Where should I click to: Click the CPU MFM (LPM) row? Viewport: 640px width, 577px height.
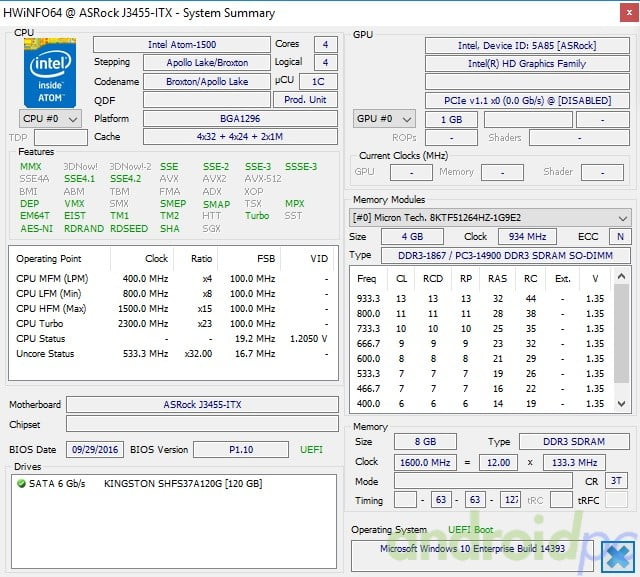click(173, 279)
